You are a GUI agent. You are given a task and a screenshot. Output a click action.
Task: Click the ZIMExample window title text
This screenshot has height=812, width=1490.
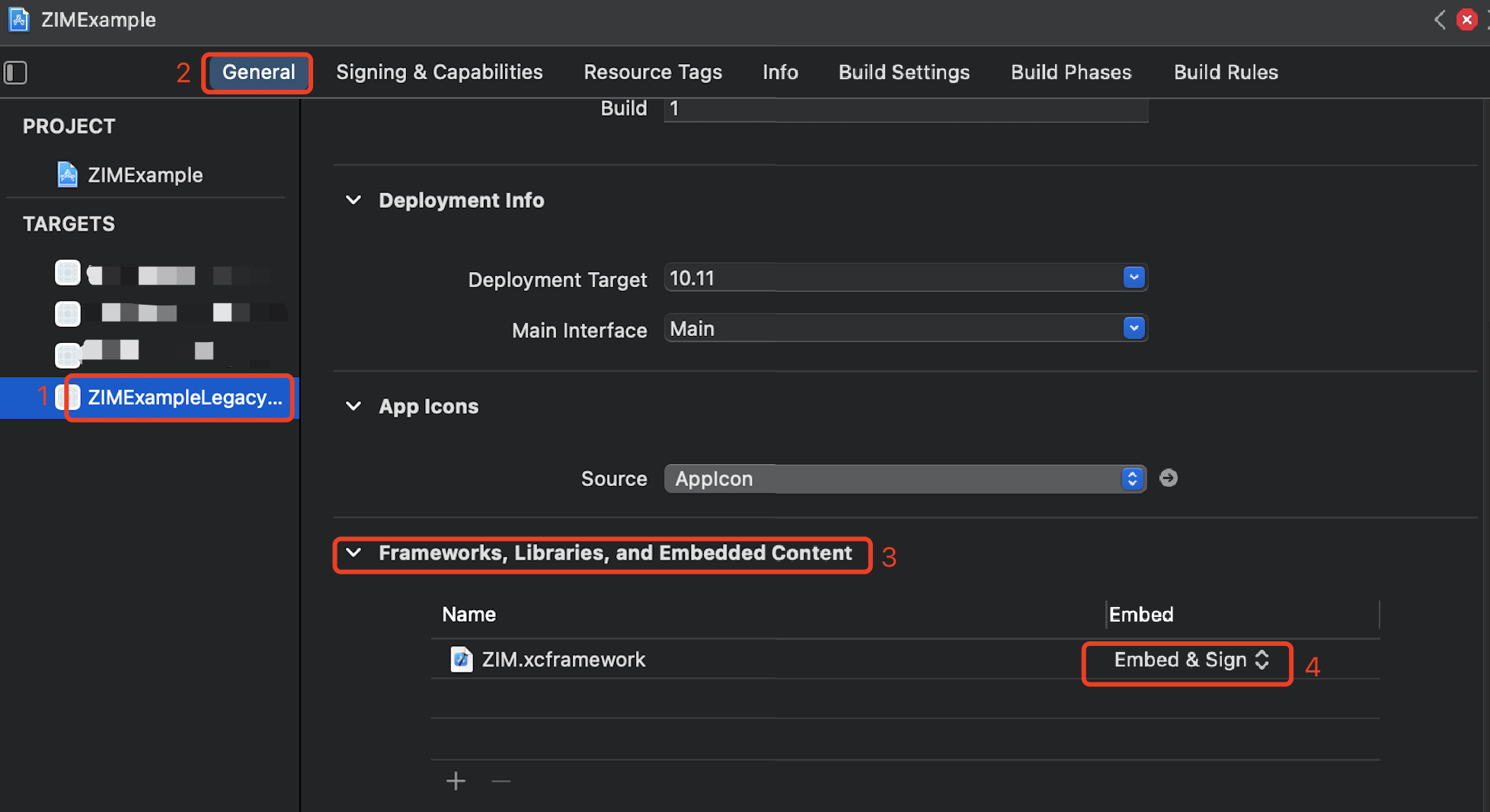point(98,20)
